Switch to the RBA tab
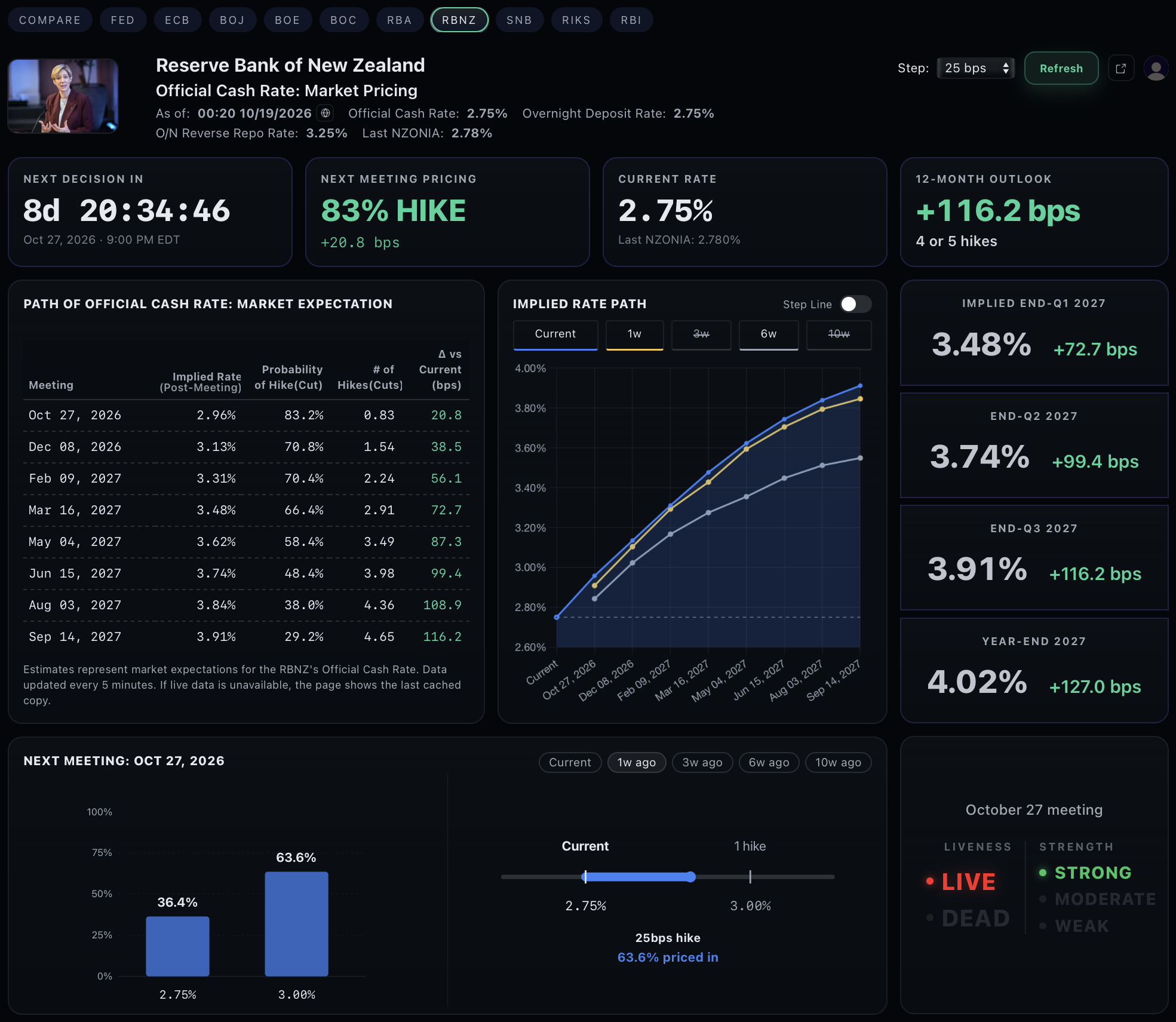The height and width of the screenshot is (1022, 1176). click(x=400, y=20)
